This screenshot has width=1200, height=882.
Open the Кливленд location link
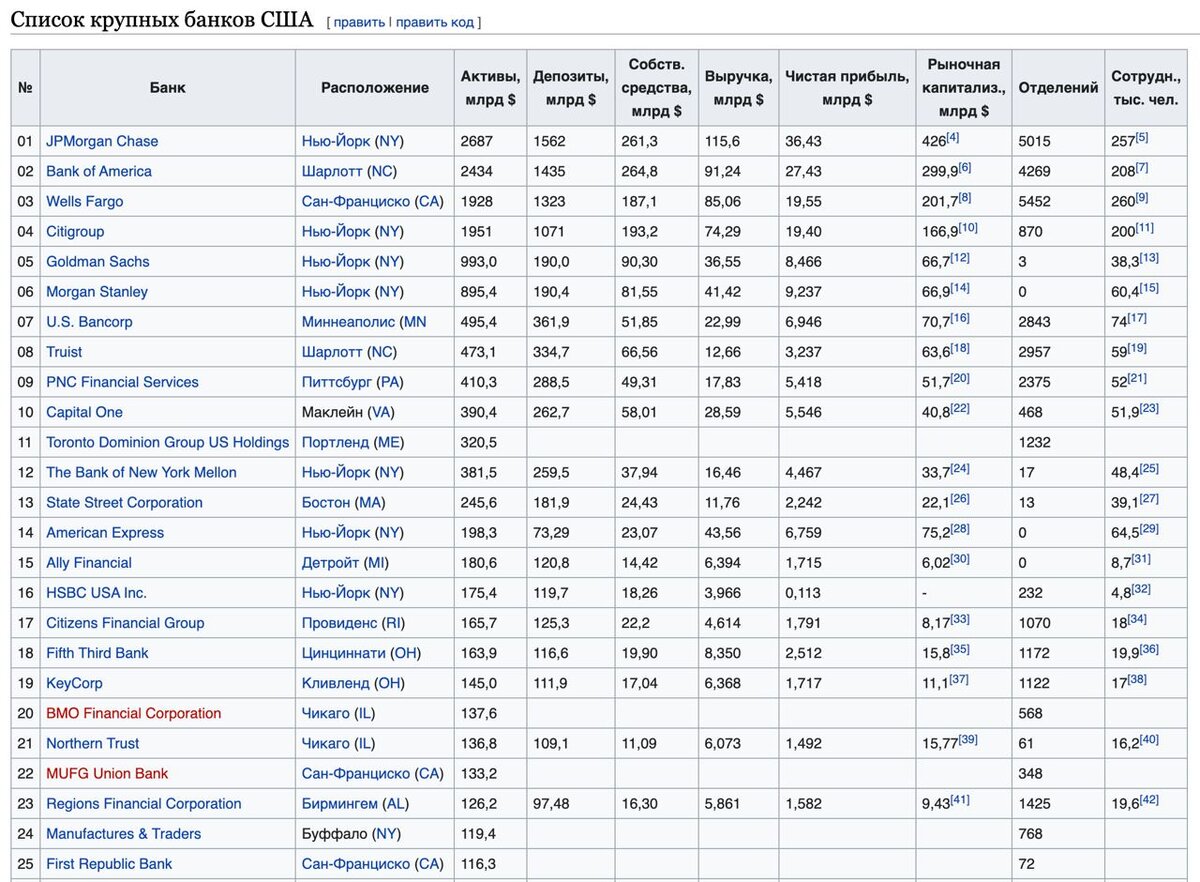pyautogui.click(x=336, y=683)
